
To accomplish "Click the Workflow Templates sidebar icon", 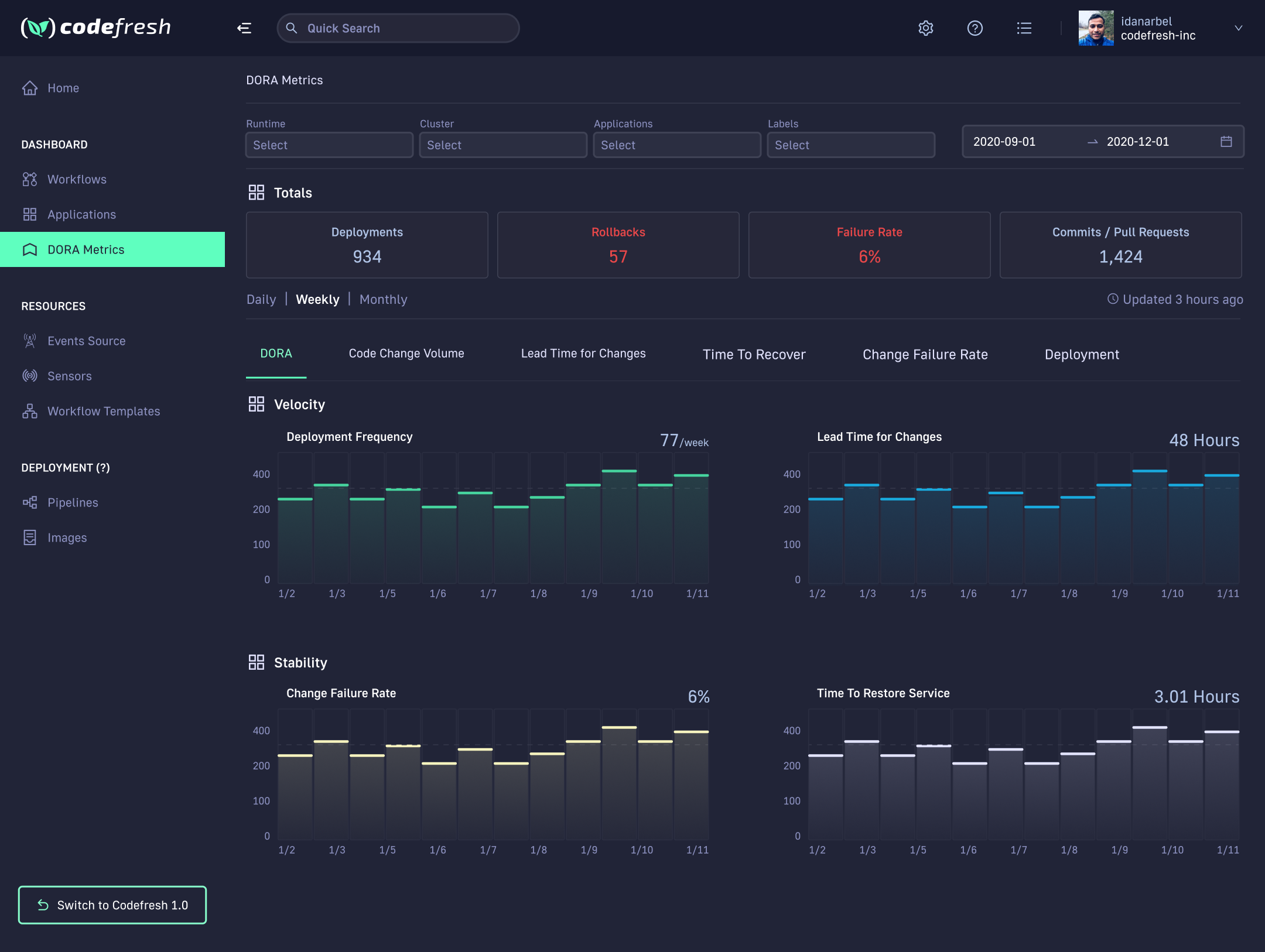I will tap(30, 411).
